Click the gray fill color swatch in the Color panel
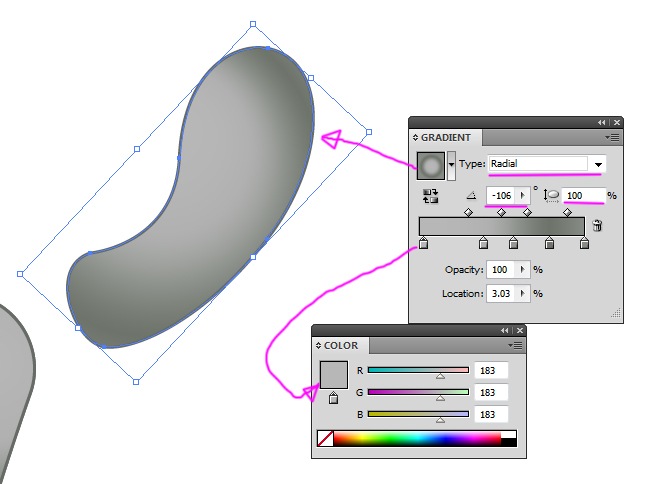Screen dimensions: 650x484 334,375
